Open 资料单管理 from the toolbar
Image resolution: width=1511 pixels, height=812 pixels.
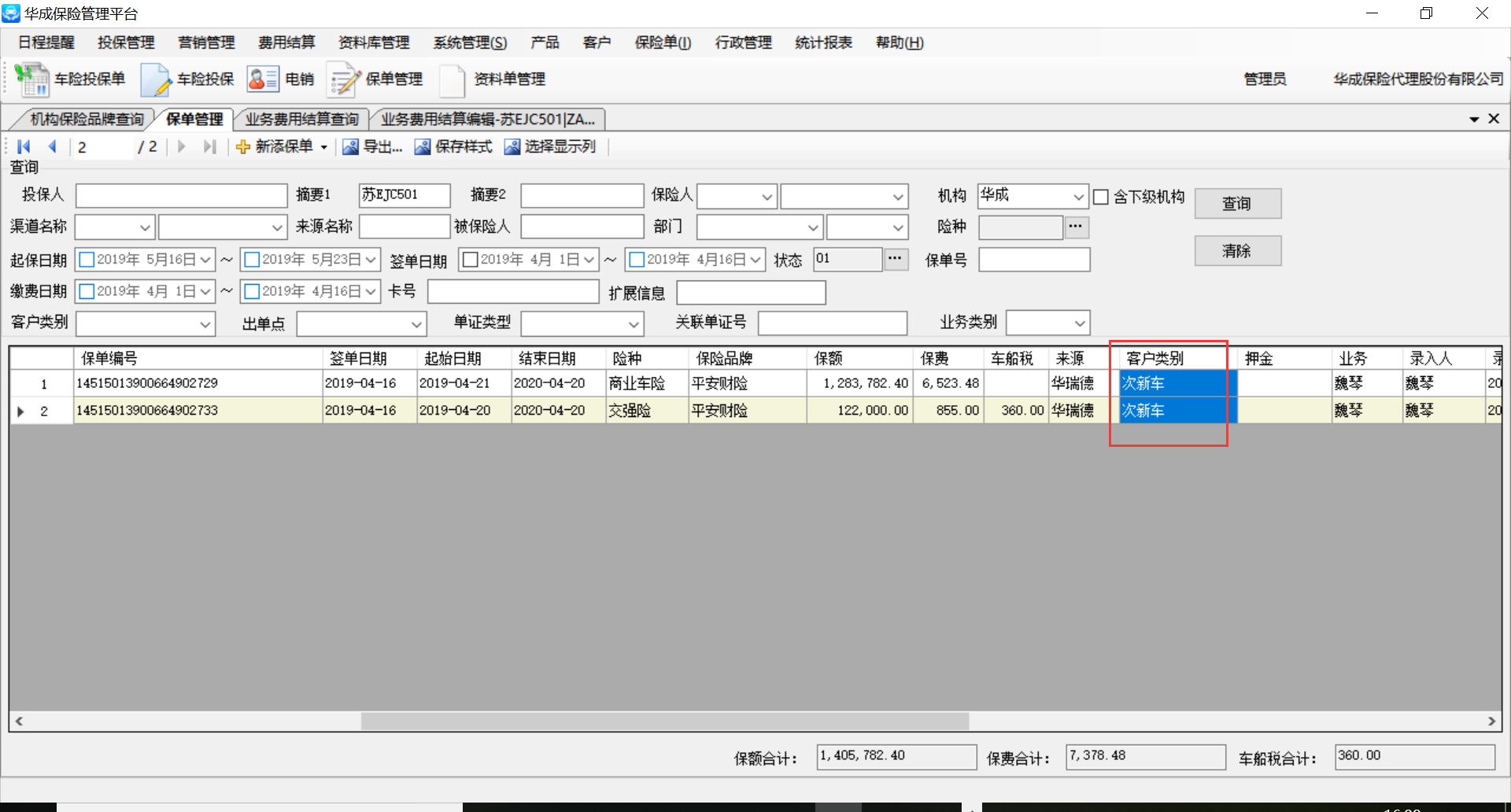tap(453, 79)
